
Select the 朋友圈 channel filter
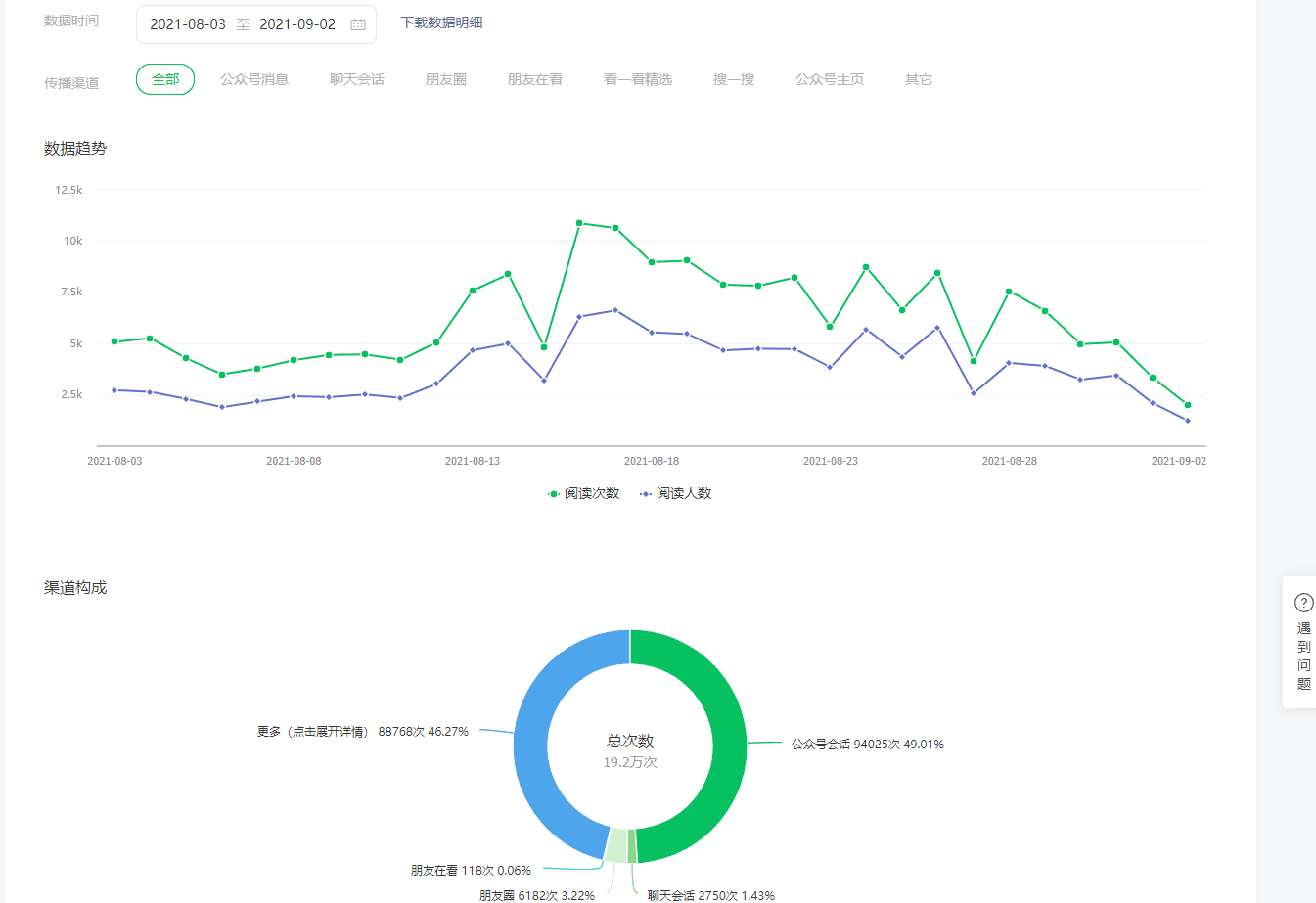click(446, 79)
